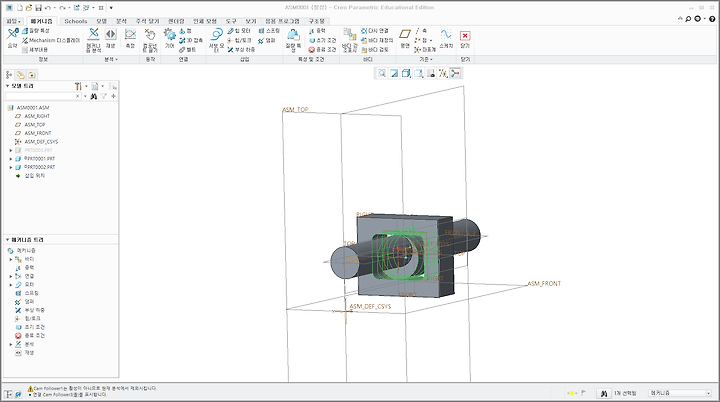Click model tree settings hammer icon
The height and width of the screenshot is (402, 720).
pos(79,86)
